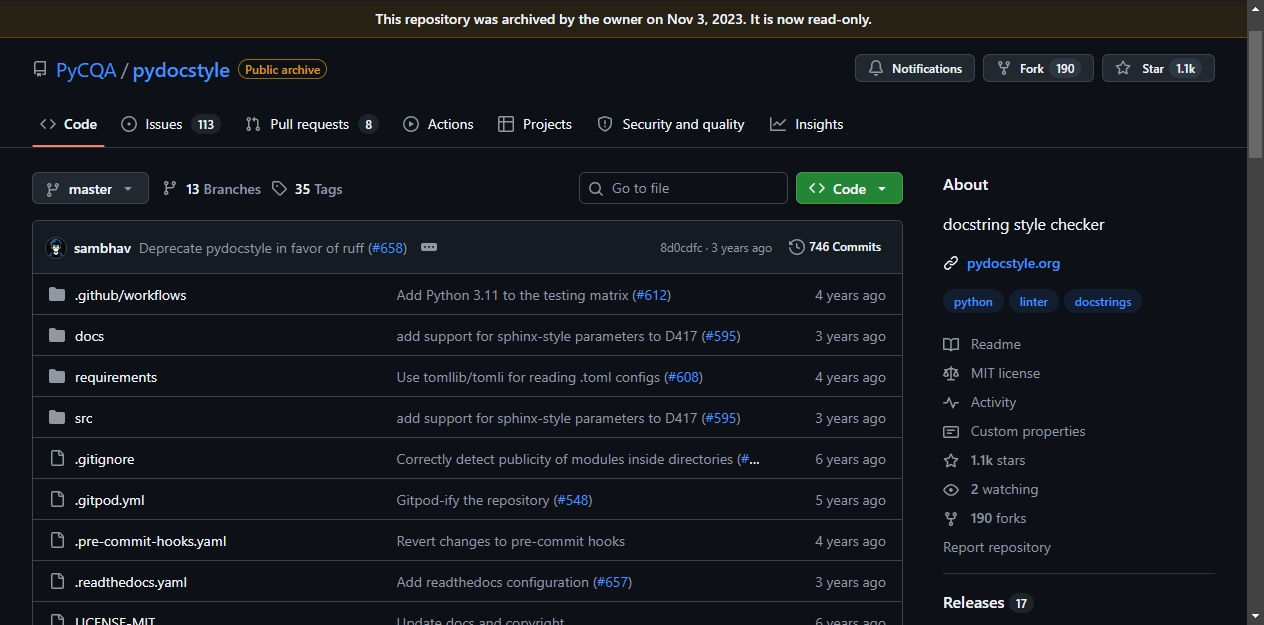View the 13 Branches list
Image resolution: width=1264 pixels, height=625 pixels.
212,189
